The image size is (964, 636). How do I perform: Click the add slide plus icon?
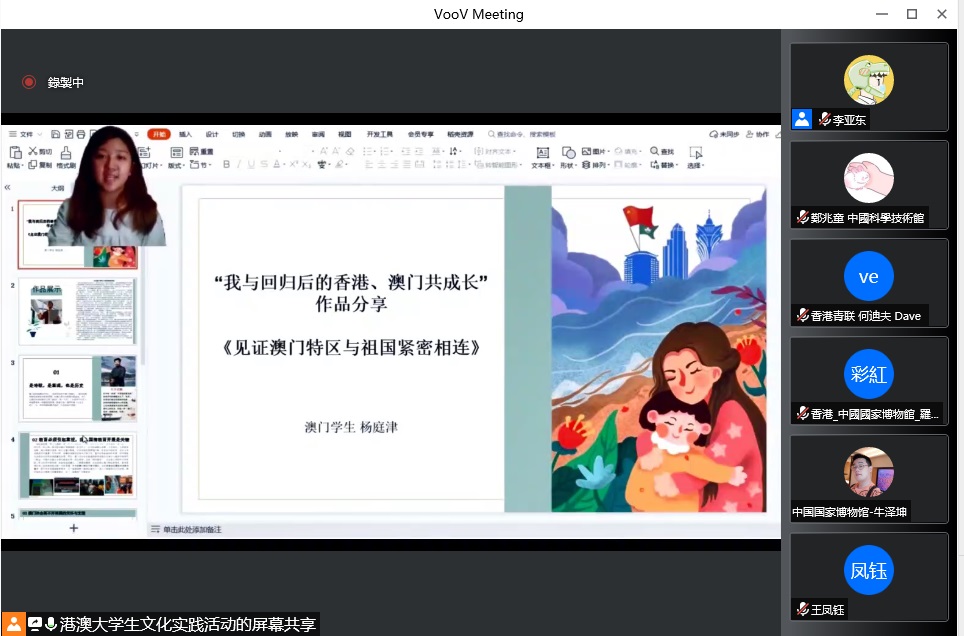pos(73,528)
